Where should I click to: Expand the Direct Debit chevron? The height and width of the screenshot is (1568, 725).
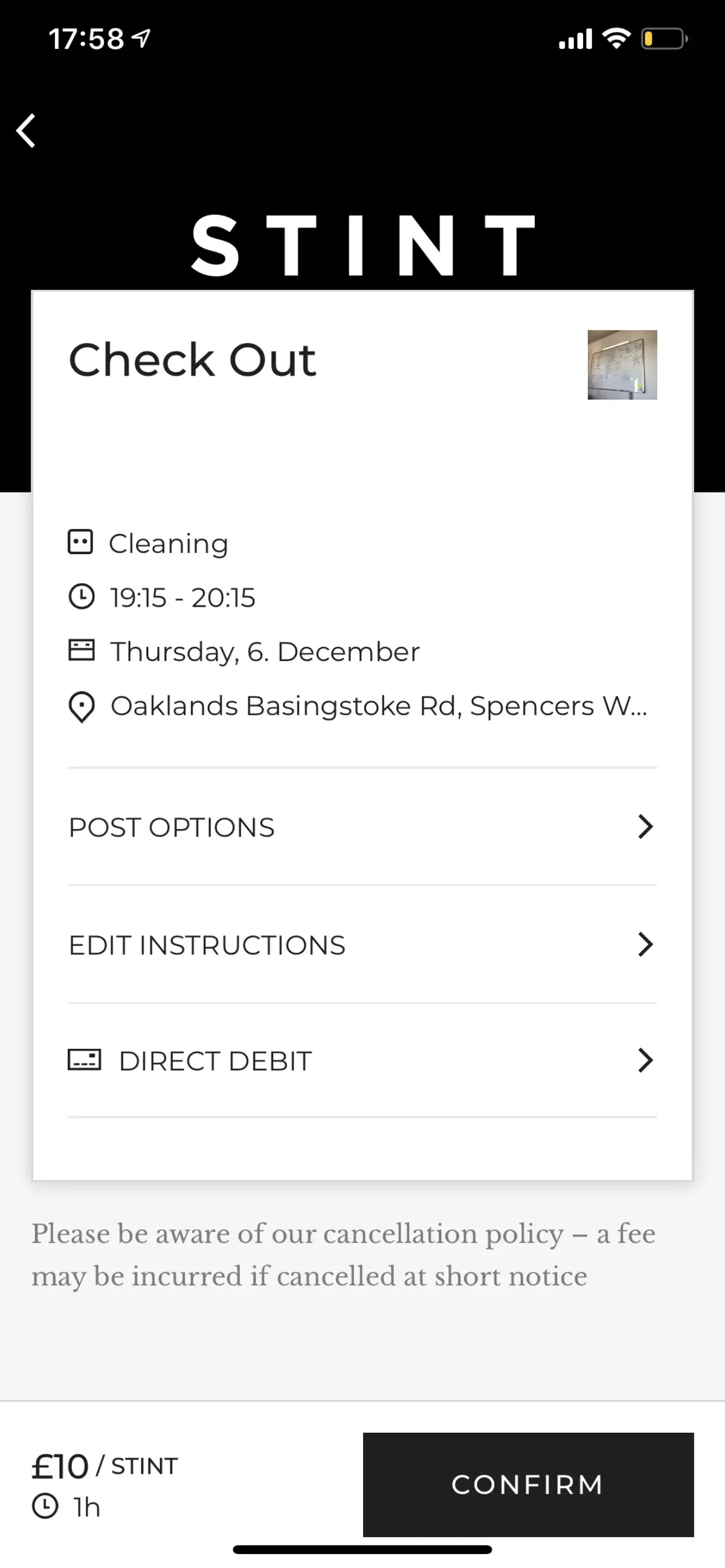point(645,1060)
